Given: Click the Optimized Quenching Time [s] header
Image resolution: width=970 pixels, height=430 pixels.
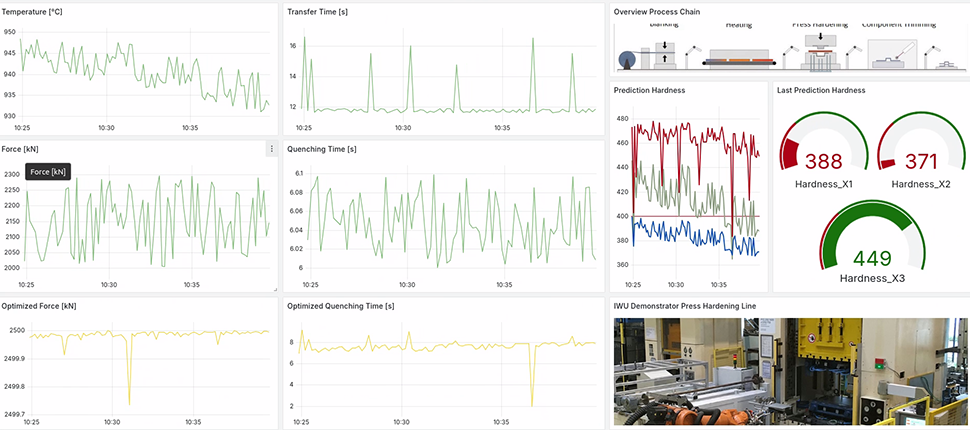Looking at the screenshot, I should [x=340, y=305].
